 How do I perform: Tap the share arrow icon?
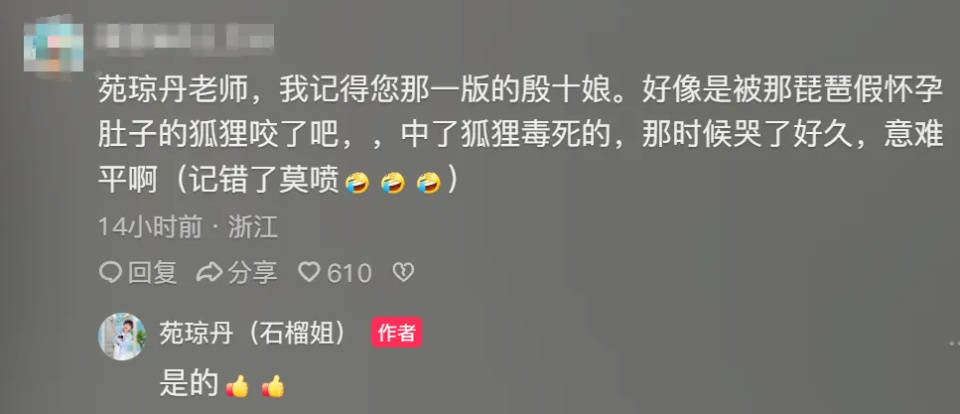[209, 272]
